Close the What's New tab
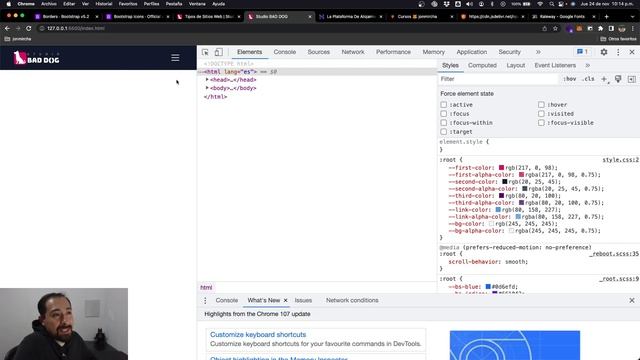The width and height of the screenshot is (640, 360). [x=285, y=300]
